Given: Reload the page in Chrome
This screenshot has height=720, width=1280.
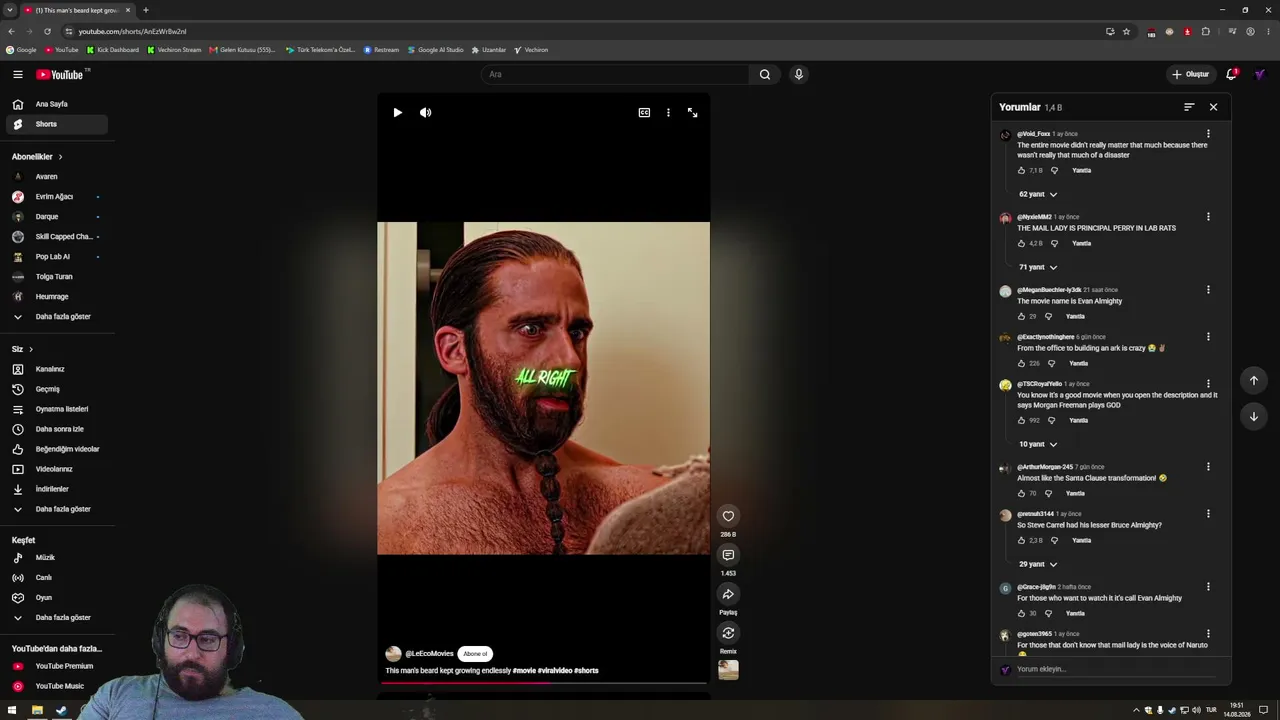Looking at the screenshot, I should 47,31.
